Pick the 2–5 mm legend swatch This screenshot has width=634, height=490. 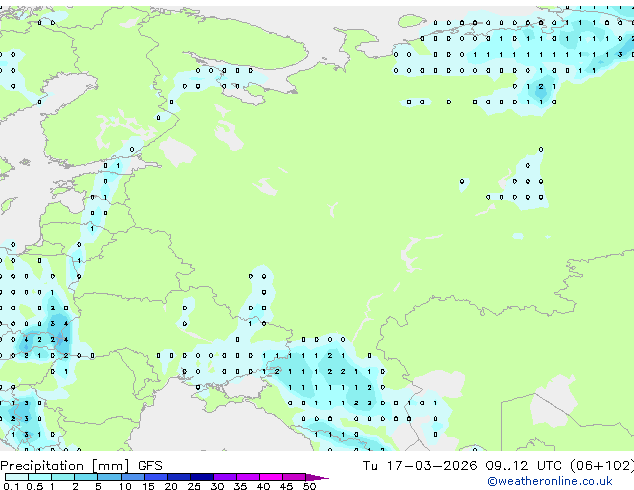click(86, 477)
